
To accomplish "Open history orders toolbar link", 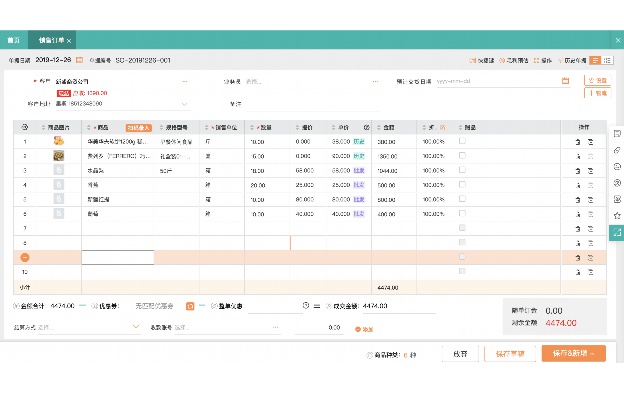I will [572, 60].
